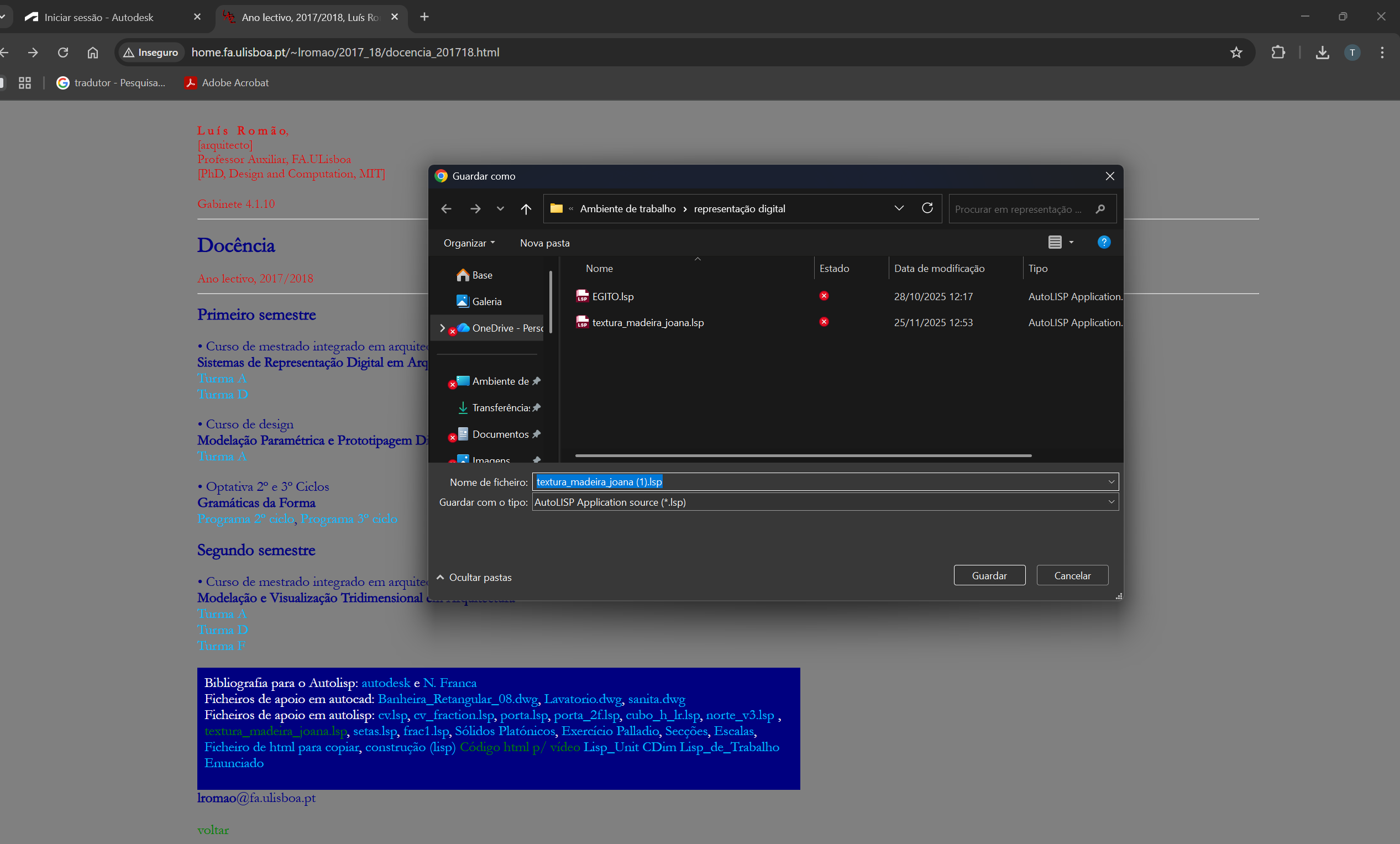Switch to Iniciar sessão Autodesk tab

pyautogui.click(x=99, y=17)
